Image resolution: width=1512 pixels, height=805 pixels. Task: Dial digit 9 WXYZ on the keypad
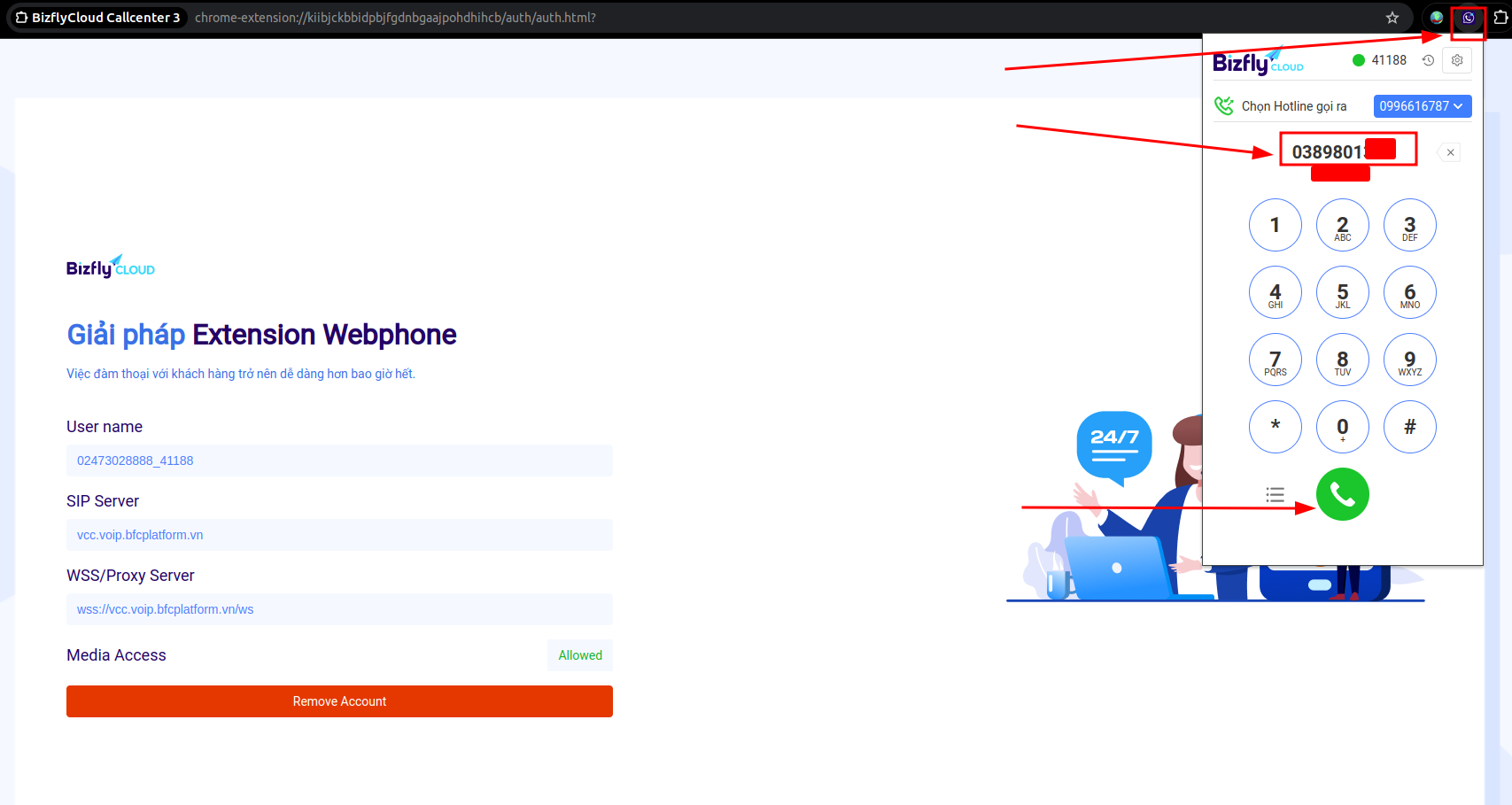(x=1410, y=360)
